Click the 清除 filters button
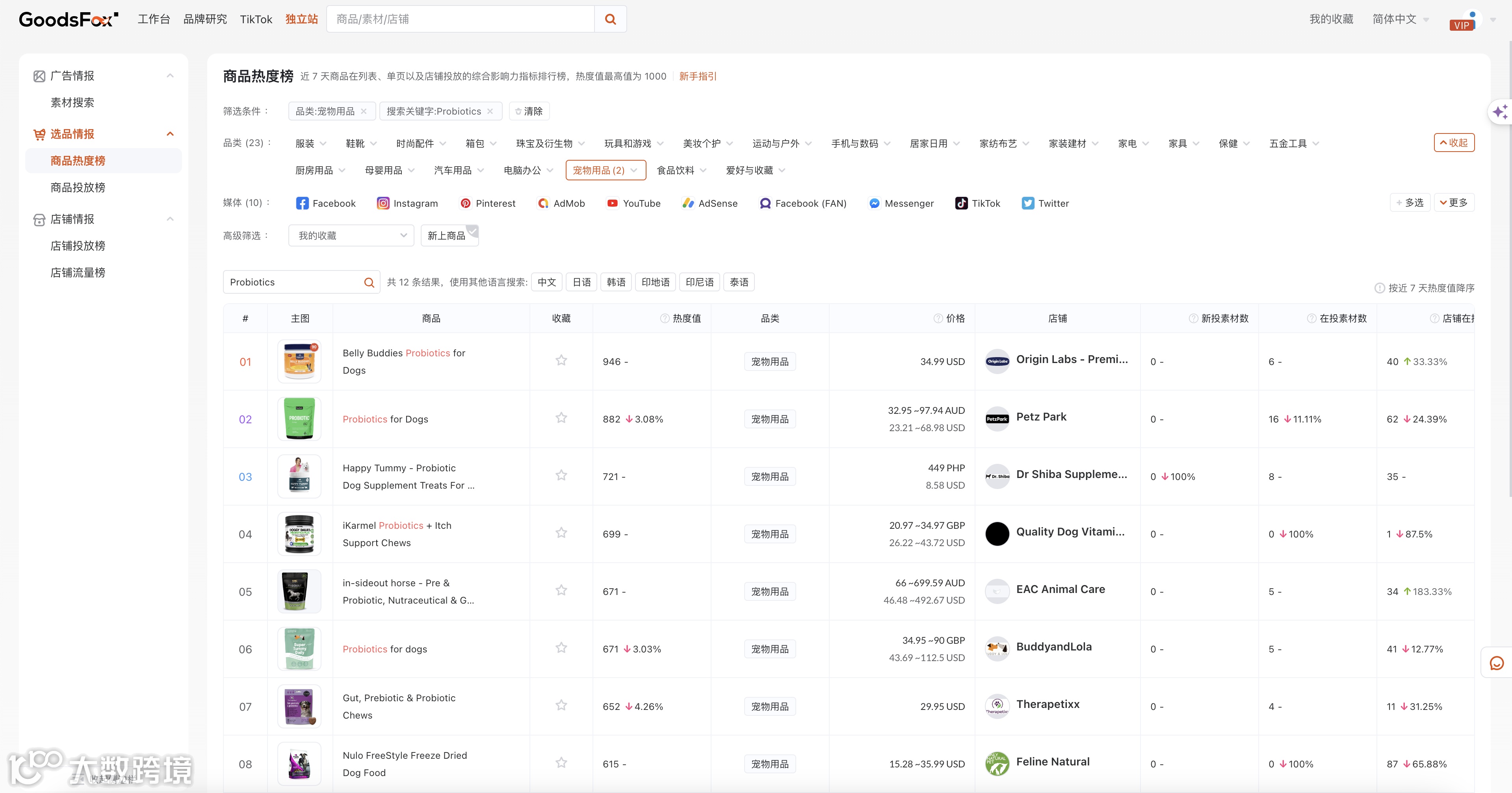The width and height of the screenshot is (1512, 793). click(x=529, y=111)
